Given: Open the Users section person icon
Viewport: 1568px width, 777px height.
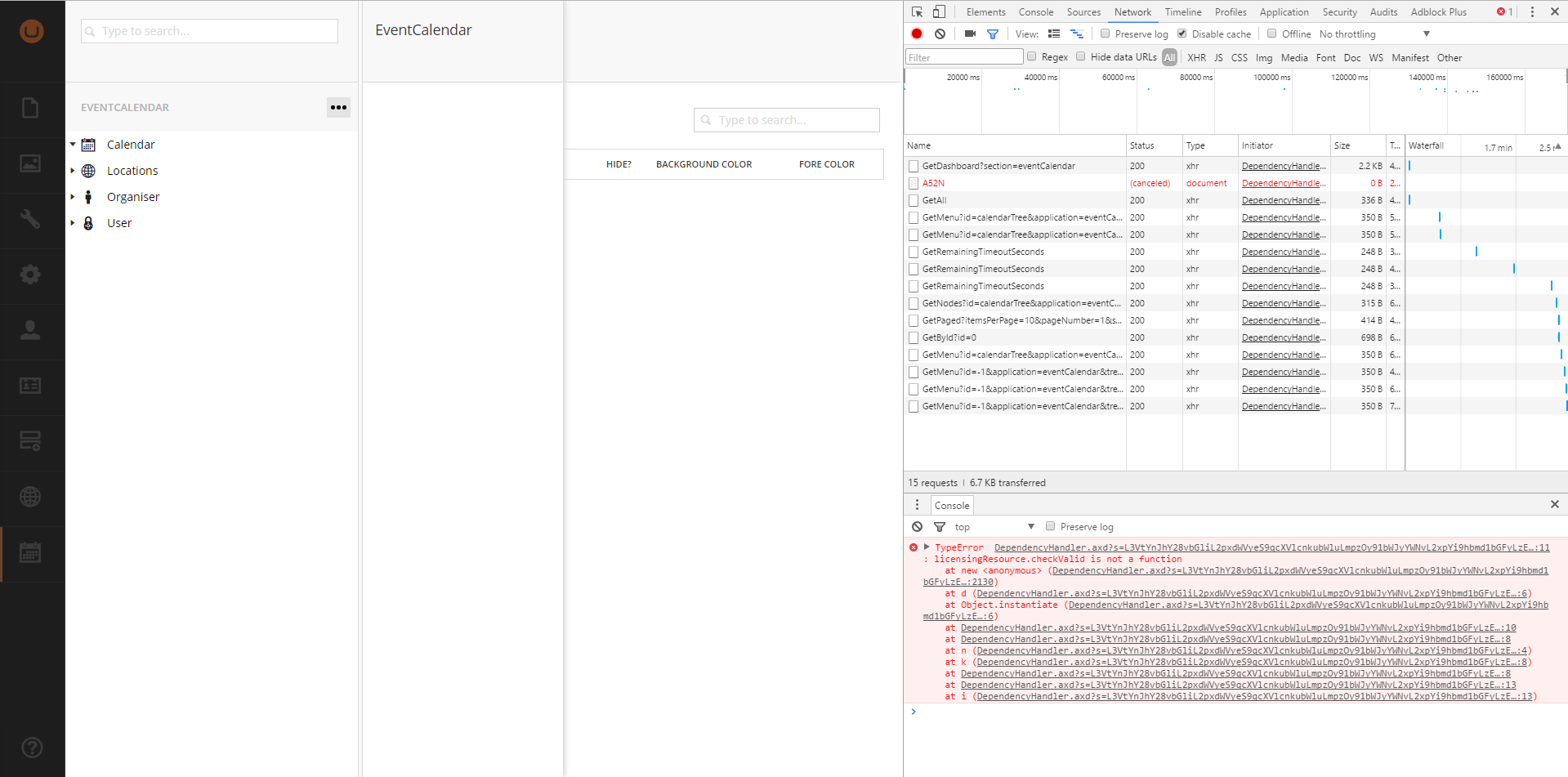Looking at the screenshot, I should 30,330.
